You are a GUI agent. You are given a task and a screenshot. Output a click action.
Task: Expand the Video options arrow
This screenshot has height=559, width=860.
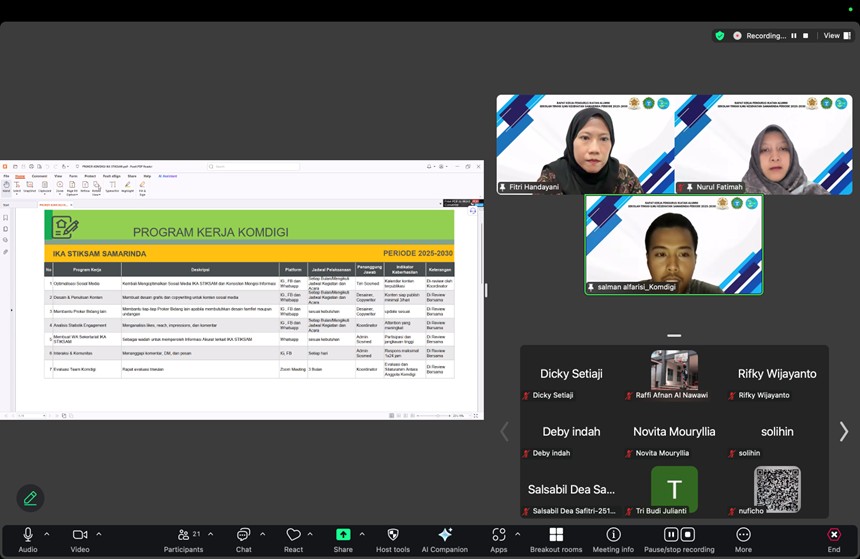(x=99, y=534)
